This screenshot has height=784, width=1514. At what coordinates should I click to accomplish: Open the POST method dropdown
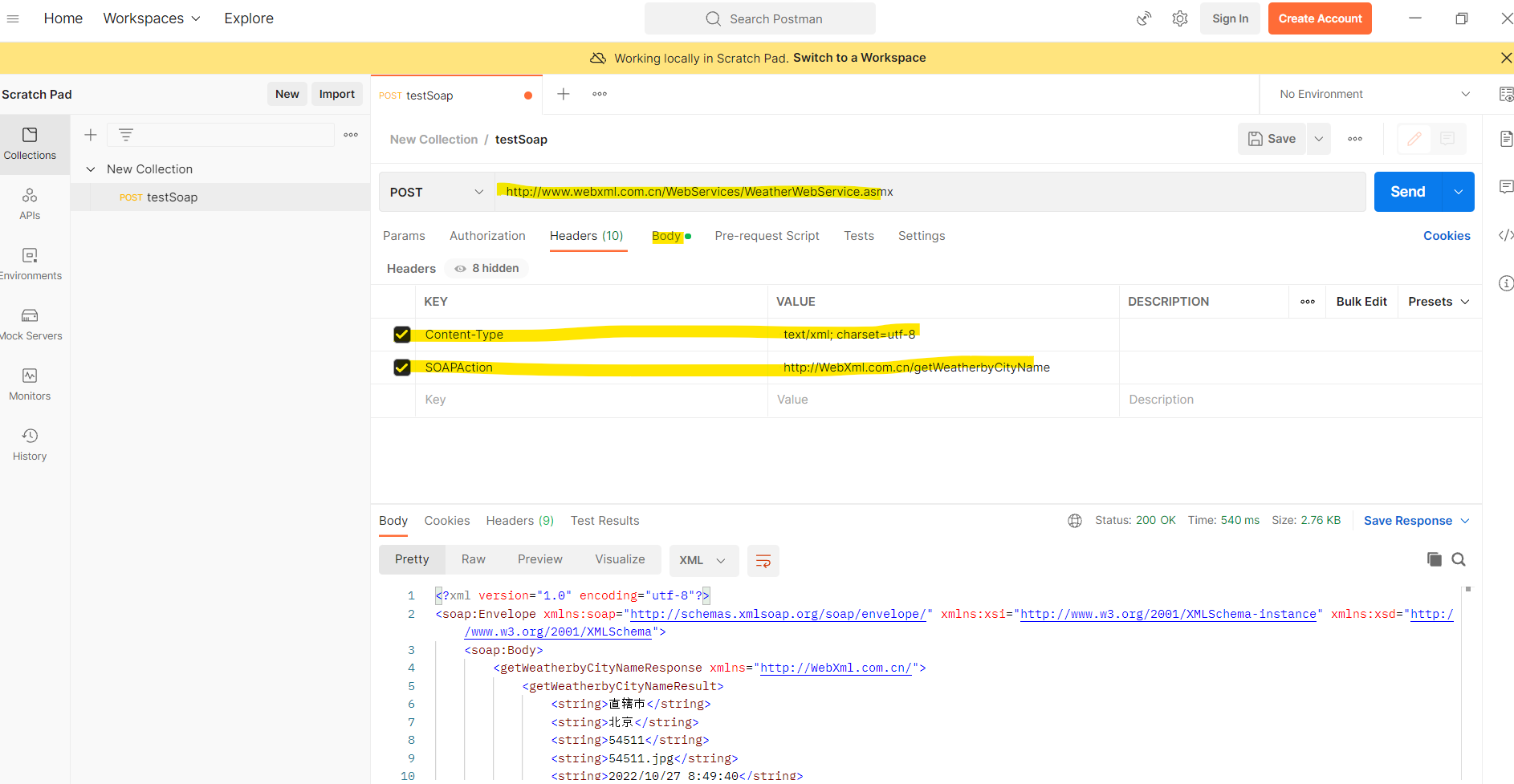[x=436, y=193]
